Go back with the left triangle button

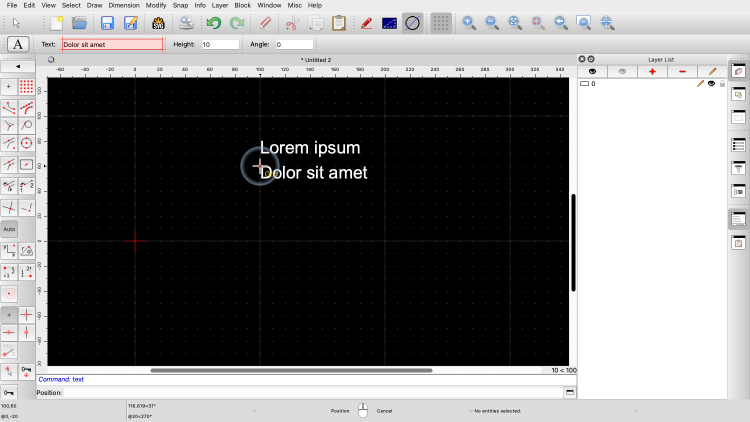(x=18, y=67)
